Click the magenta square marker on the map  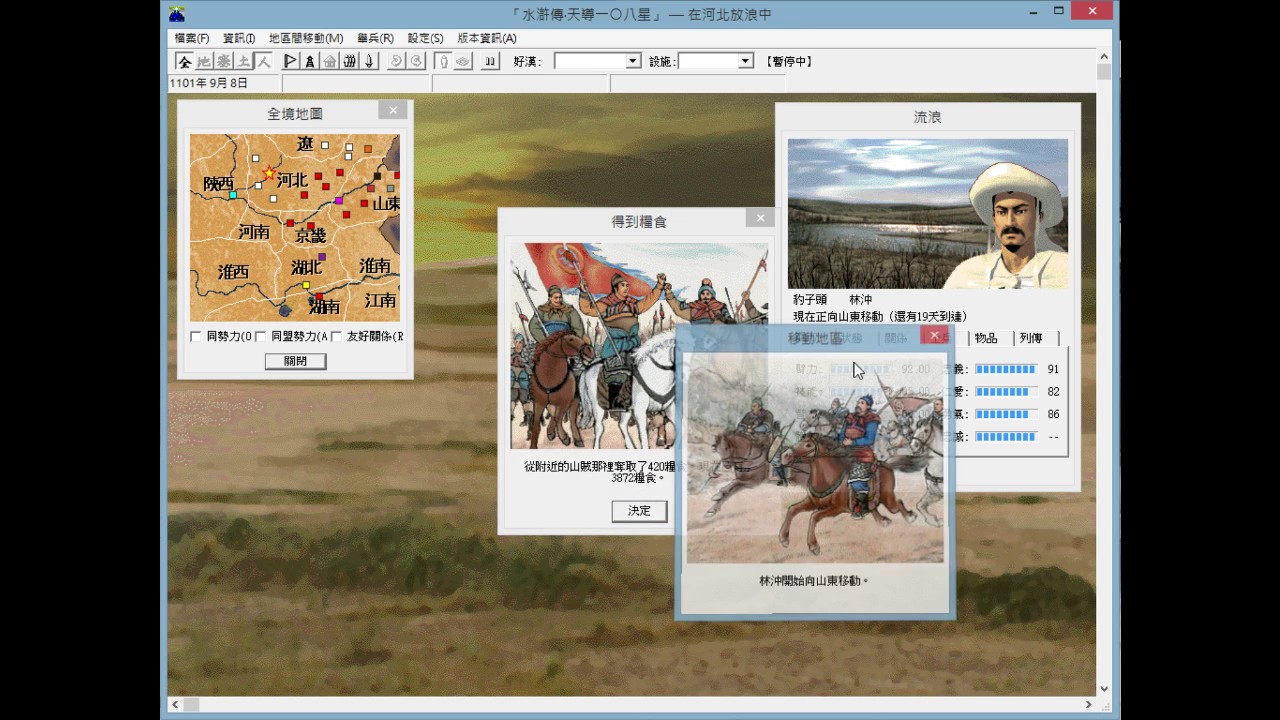click(x=339, y=201)
